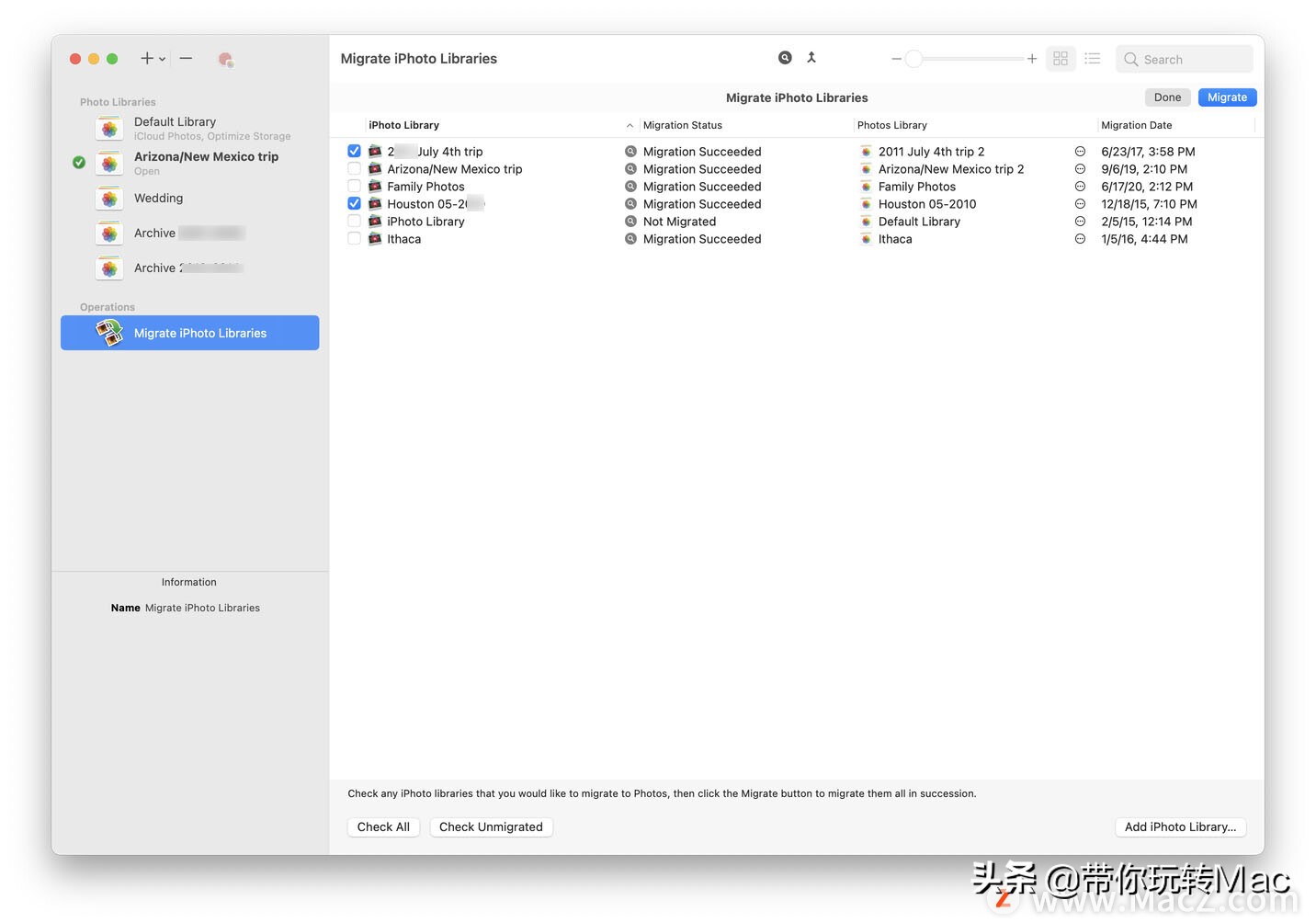
Task: Switch to list view
Action: click(x=1093, y=59)
